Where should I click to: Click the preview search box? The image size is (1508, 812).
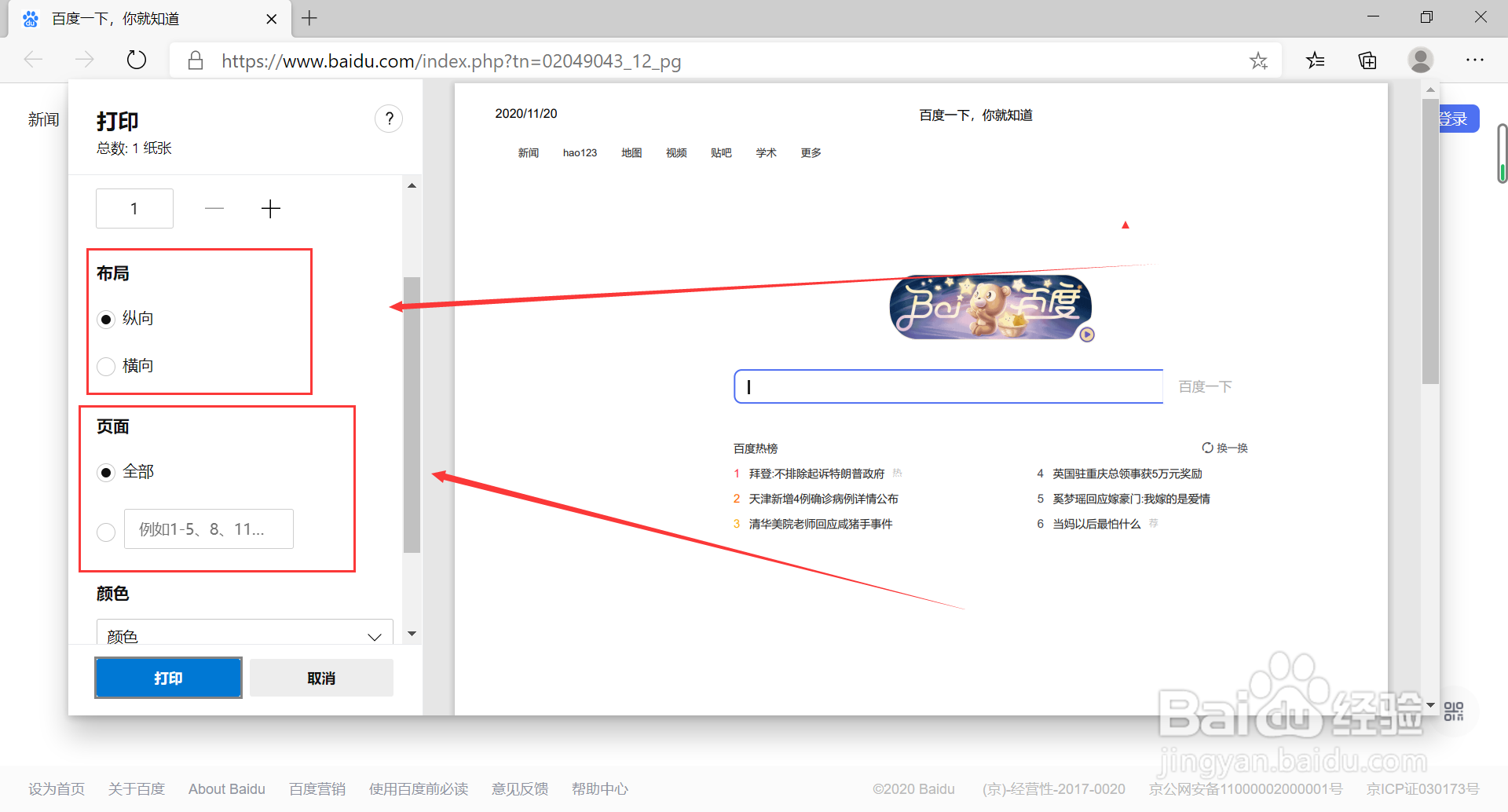click(949, 386)
